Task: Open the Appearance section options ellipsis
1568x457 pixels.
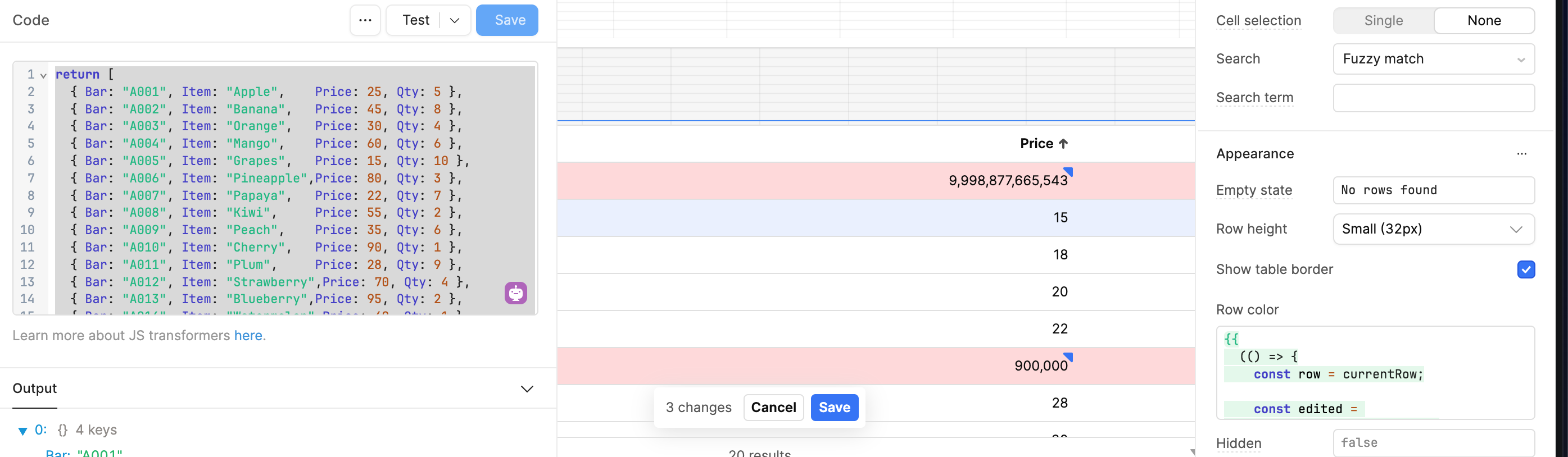Action: tap(1521, 154)
